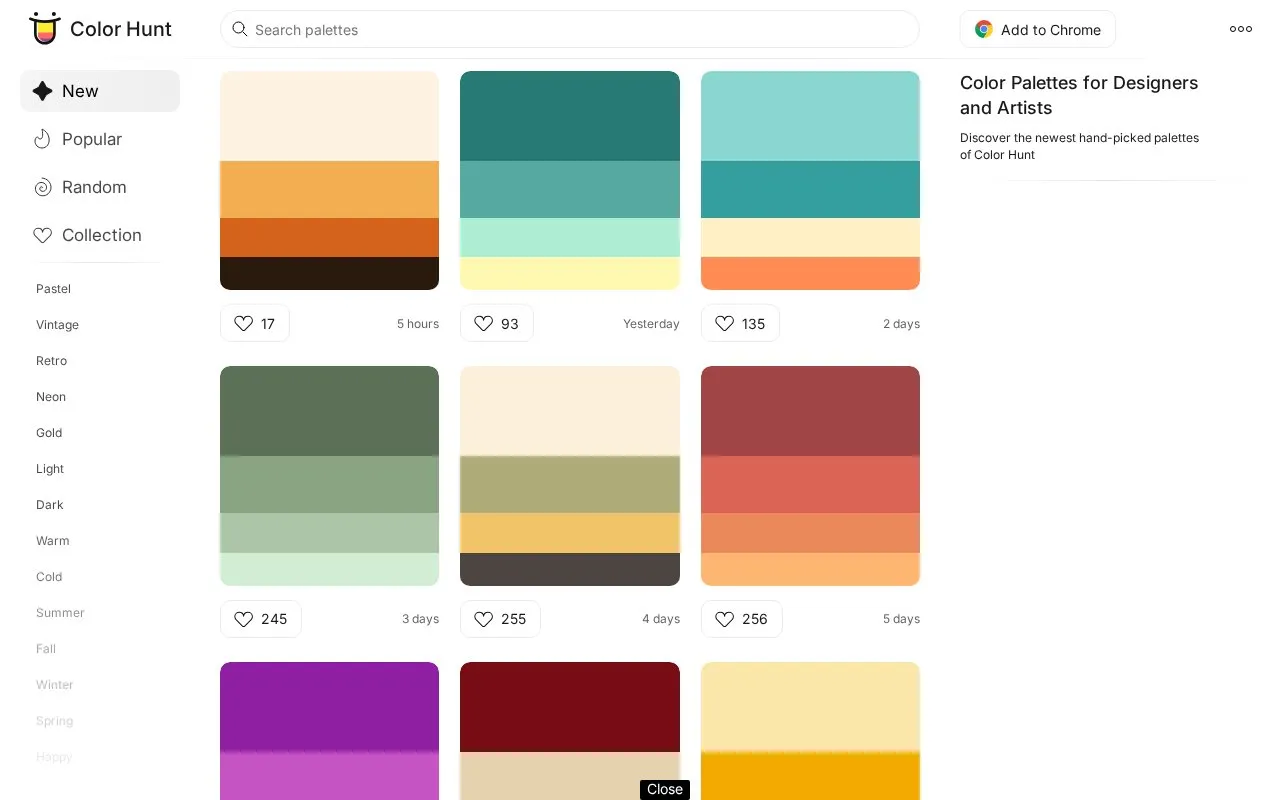
Task: Click the Add to Chrome button
Action: 1038,30
